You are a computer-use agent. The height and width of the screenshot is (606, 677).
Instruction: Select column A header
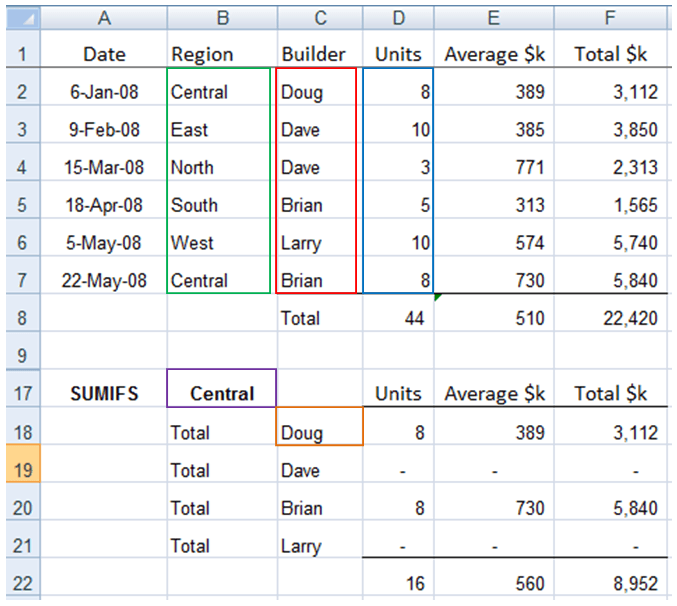[x=104, y=18]
